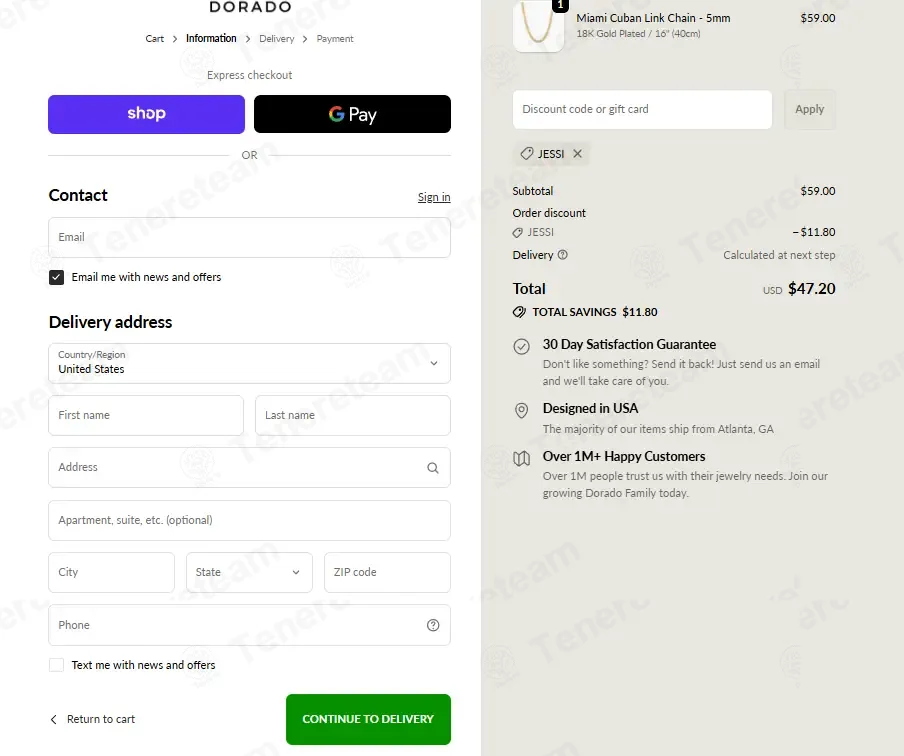The height and width of the screenshot is (756, 904).
Task: Open the State dropdown
Action: (x=249, y=572)
